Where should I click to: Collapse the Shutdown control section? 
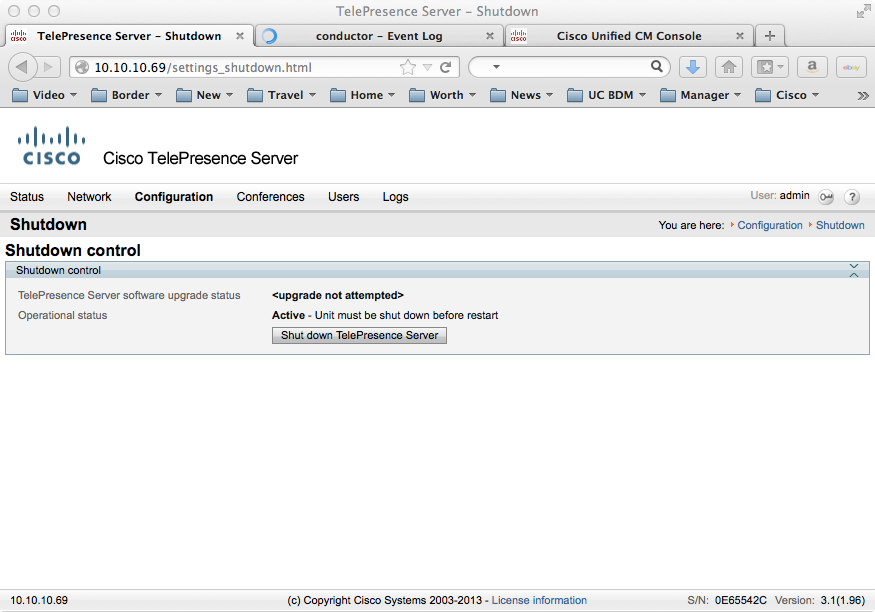pos(854,270)
